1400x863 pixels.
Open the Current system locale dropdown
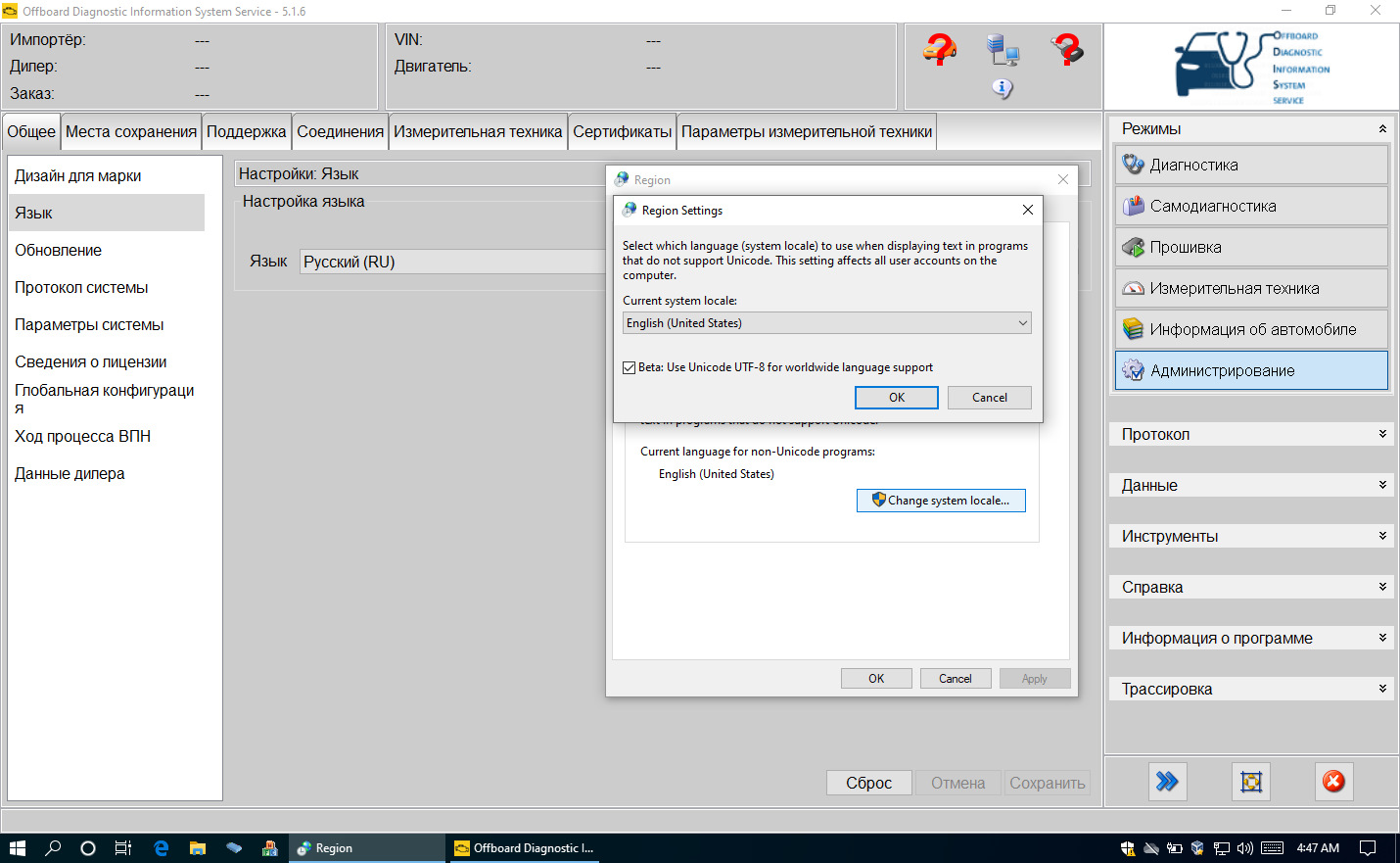(x=827, y=323)
